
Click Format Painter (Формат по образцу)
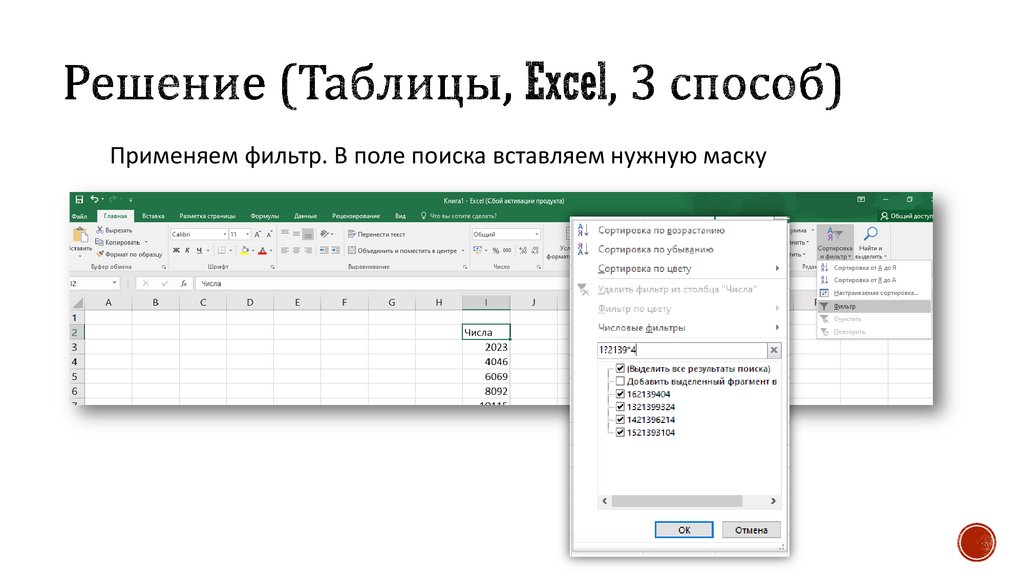pos(129,254)
